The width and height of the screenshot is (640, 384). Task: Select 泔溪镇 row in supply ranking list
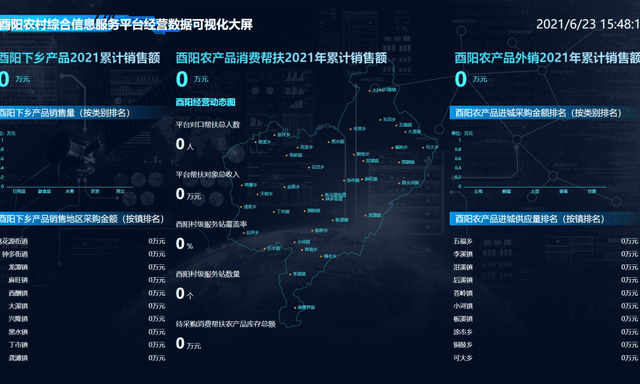click(546, 267)
